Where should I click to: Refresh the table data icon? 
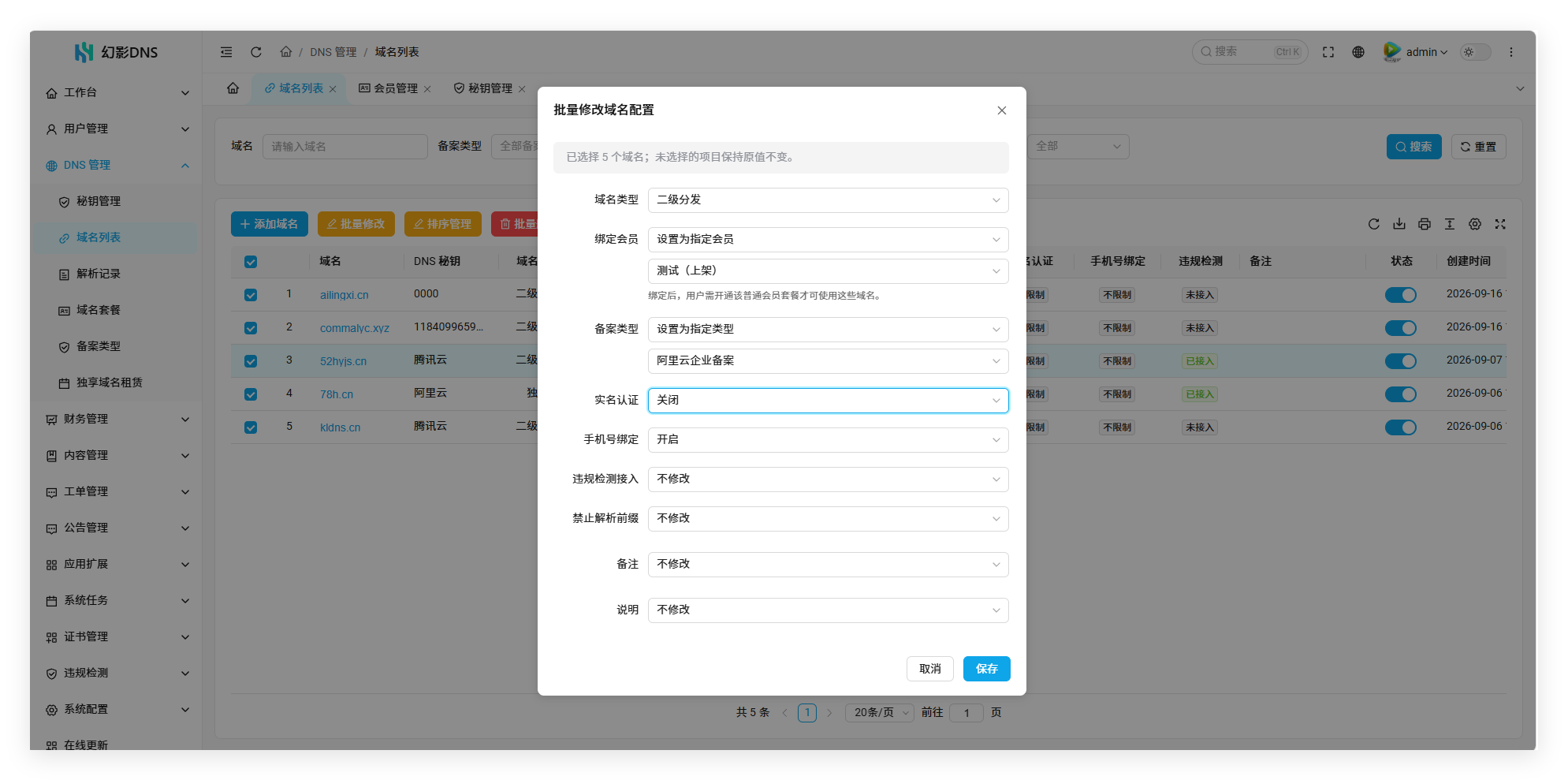(1374, 224)
